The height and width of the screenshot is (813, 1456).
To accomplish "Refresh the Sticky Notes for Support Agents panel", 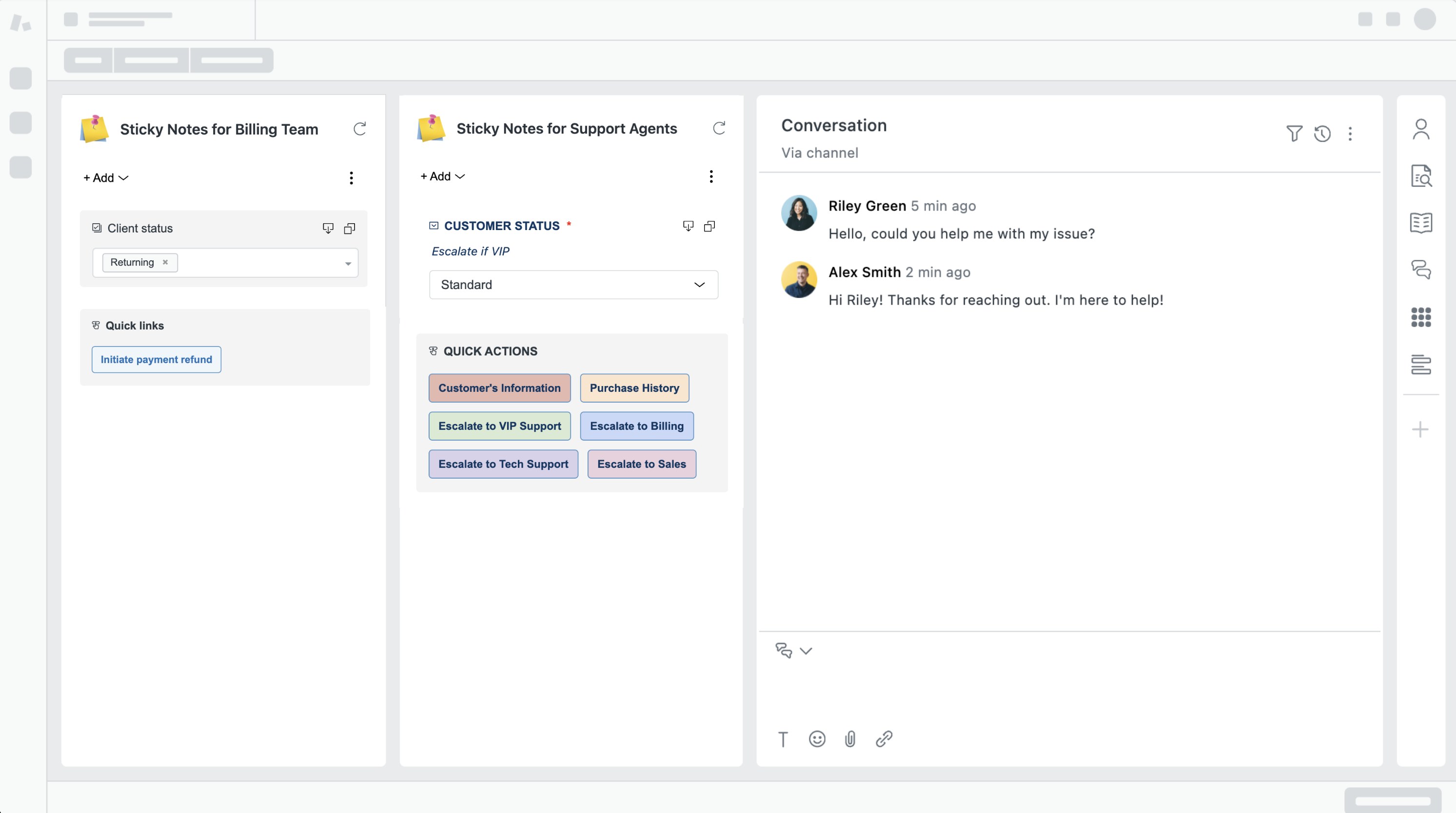I will (719, 128).
